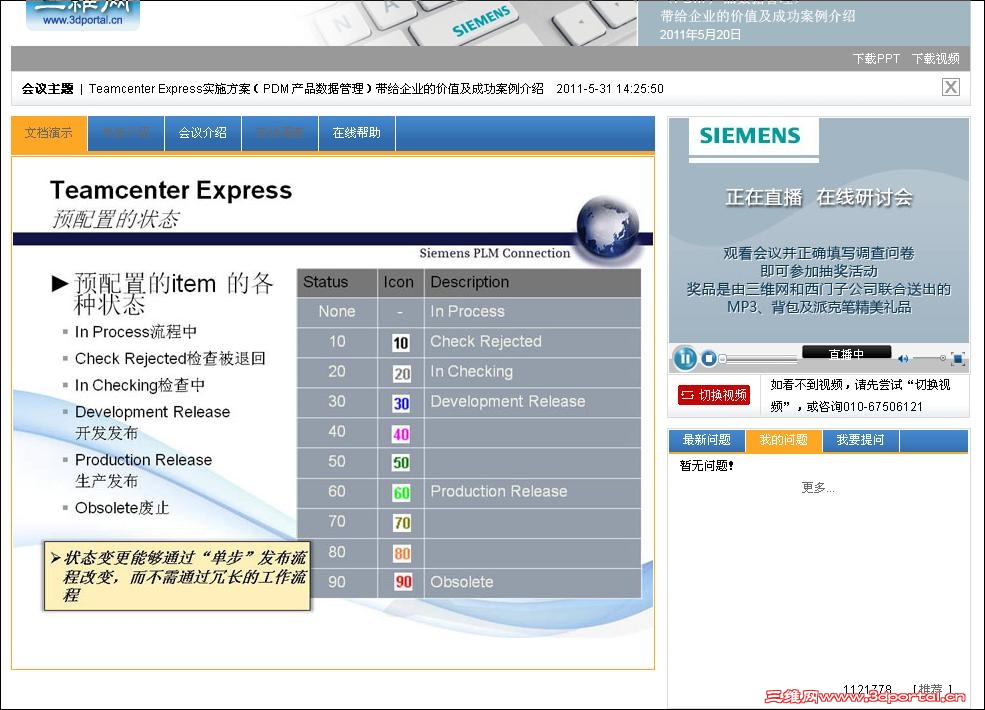Click the 会议主题 meeting topic title
This screenshot has width=985, height=710.
(x=48, y=89)
